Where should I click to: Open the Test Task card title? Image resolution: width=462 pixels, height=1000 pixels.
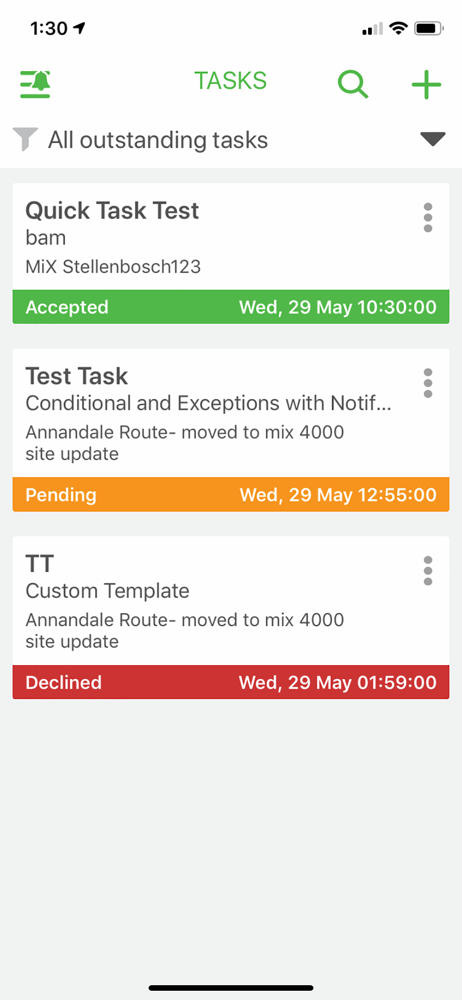[77, 376]
